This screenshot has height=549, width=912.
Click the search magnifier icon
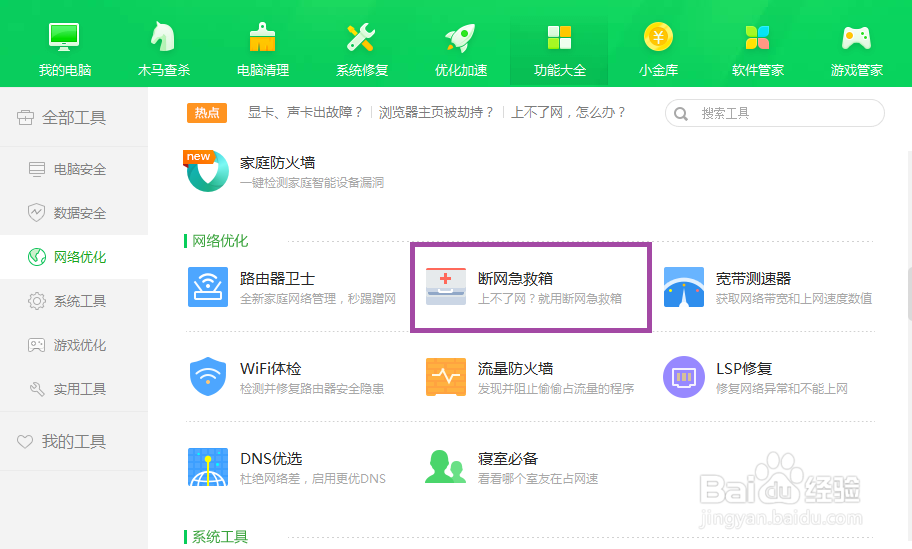681,113
